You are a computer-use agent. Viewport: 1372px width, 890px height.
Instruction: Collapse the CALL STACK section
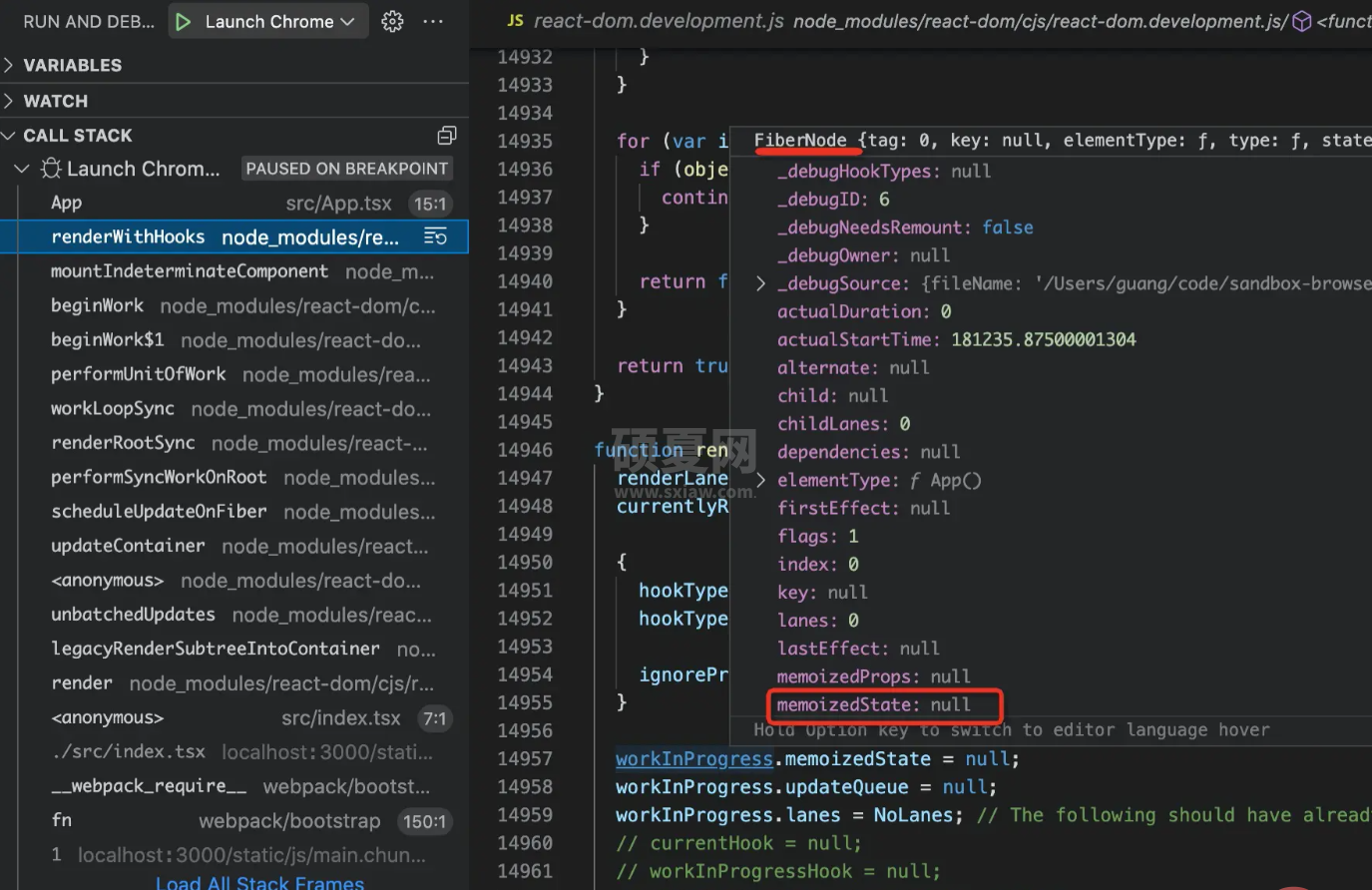click(233, 136)
